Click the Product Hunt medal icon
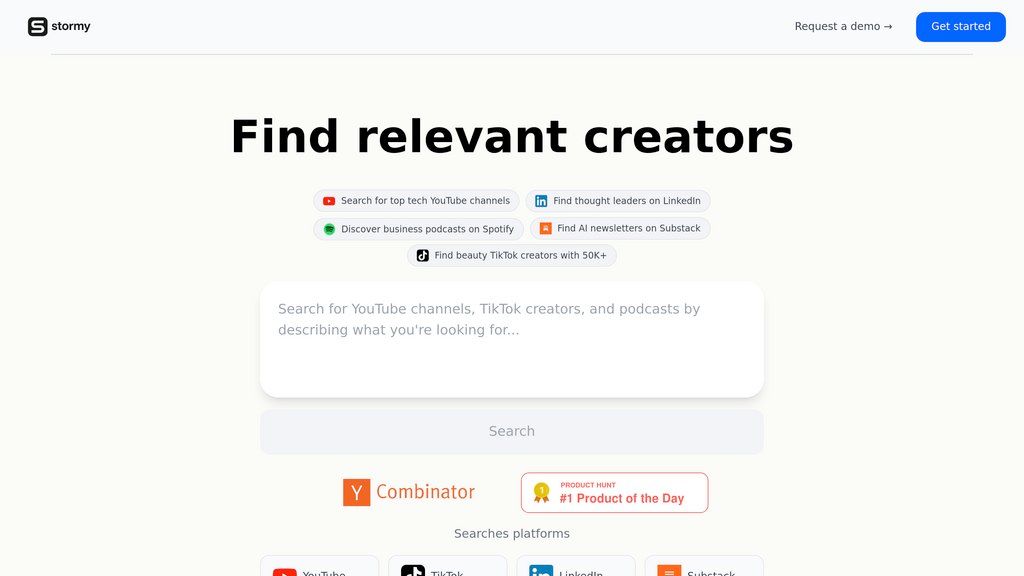 (x=541, y=492)
